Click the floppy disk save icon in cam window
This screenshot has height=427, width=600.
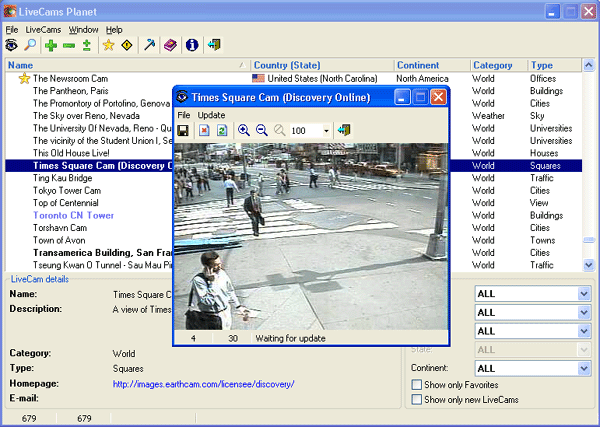(183, 130)
